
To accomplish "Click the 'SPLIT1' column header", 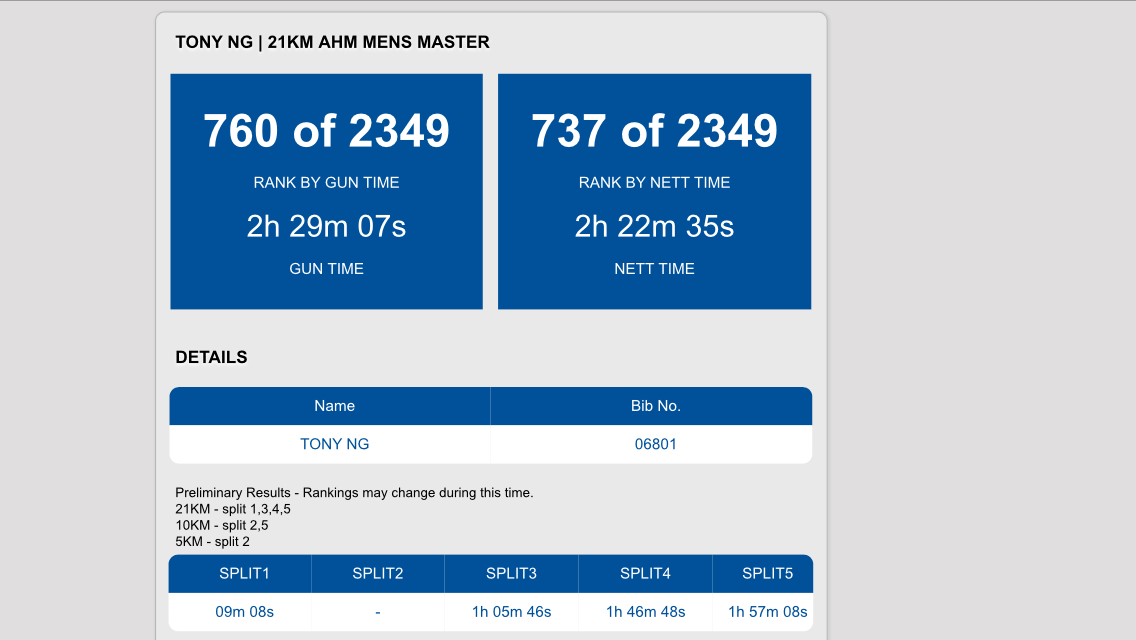I will [241, 574].
